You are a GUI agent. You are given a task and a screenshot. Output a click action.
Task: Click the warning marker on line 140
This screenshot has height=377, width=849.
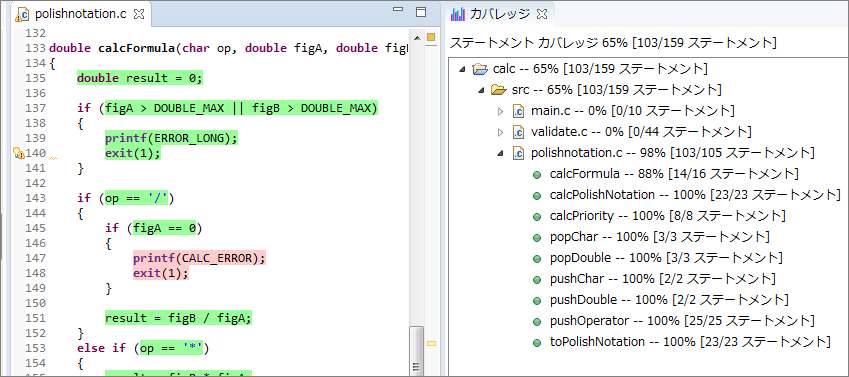click(18, 153)
